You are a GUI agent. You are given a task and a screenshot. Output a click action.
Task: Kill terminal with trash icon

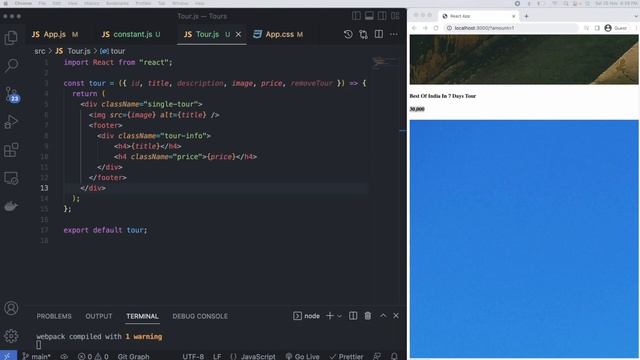point(368,316)
